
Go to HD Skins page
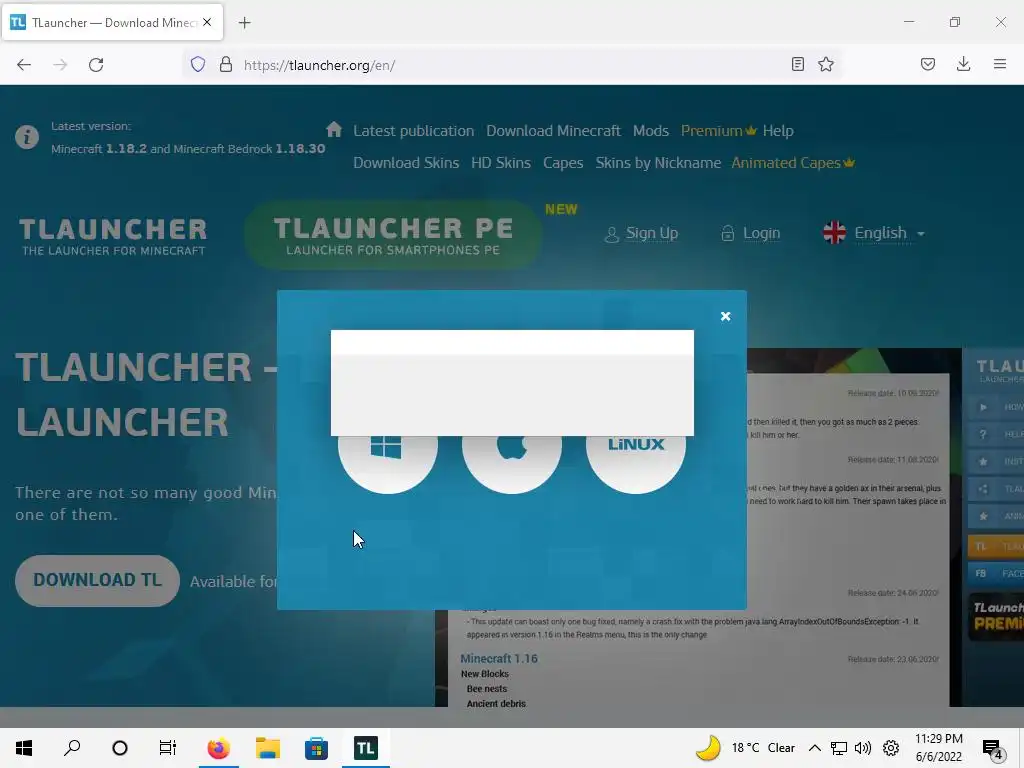501,163
